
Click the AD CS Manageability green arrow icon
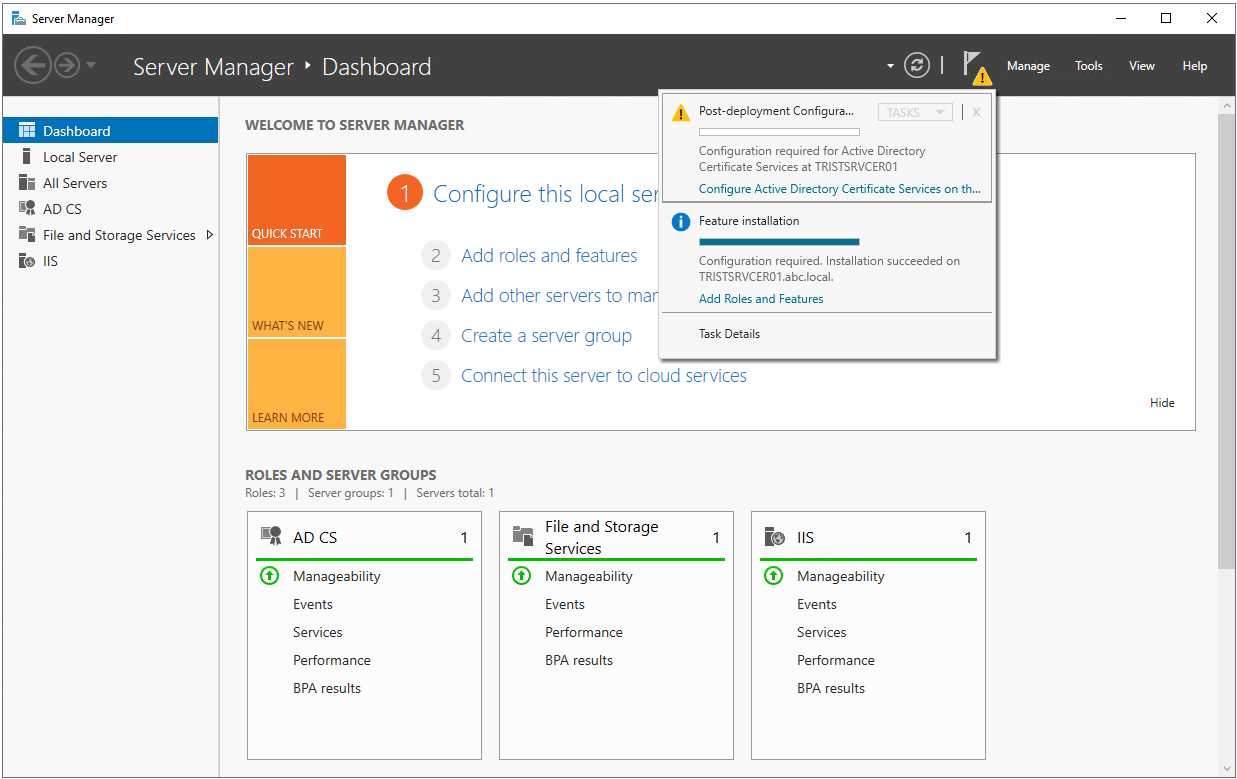269,576
